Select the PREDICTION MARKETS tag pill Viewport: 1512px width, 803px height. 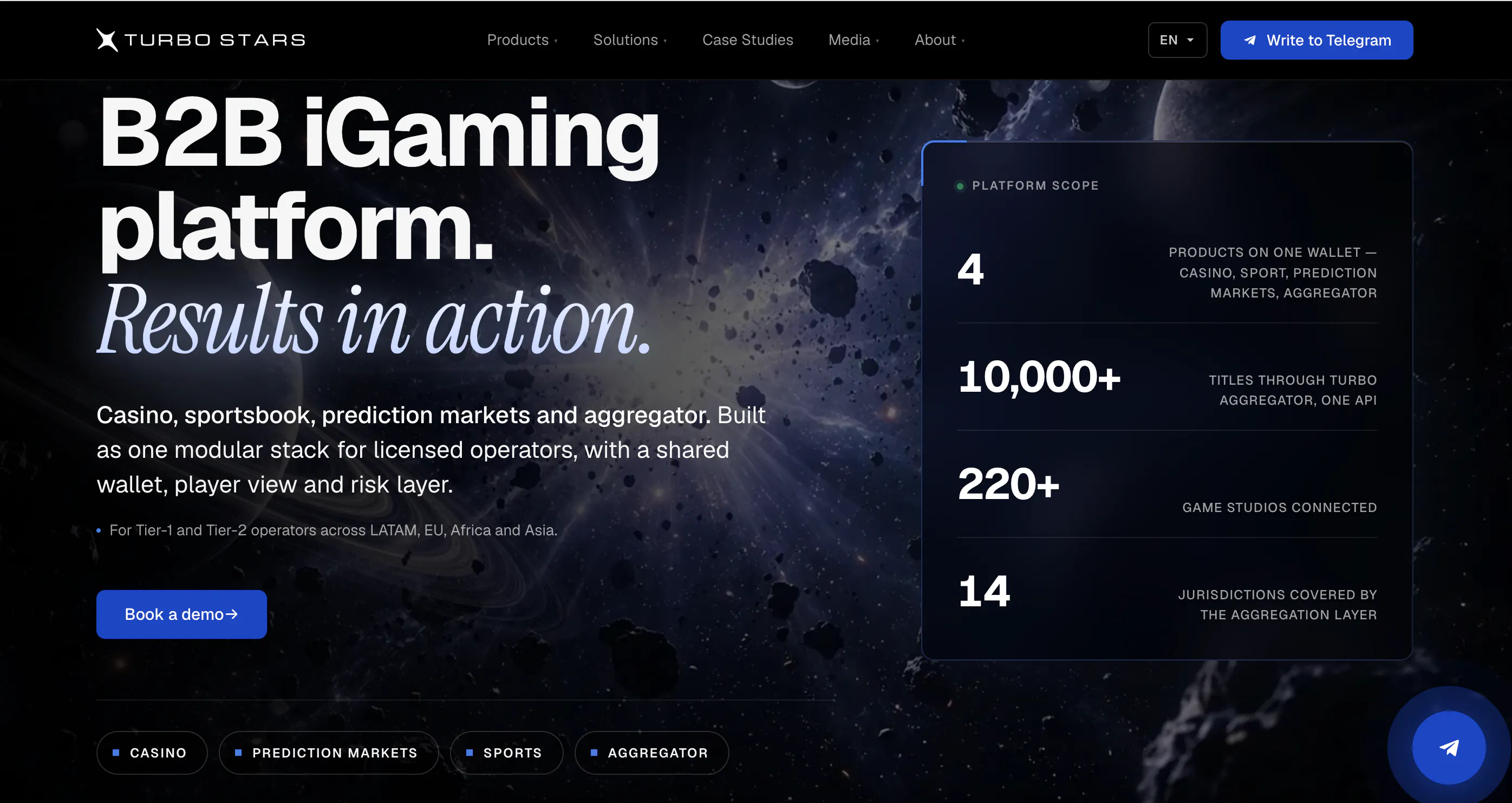328,753
